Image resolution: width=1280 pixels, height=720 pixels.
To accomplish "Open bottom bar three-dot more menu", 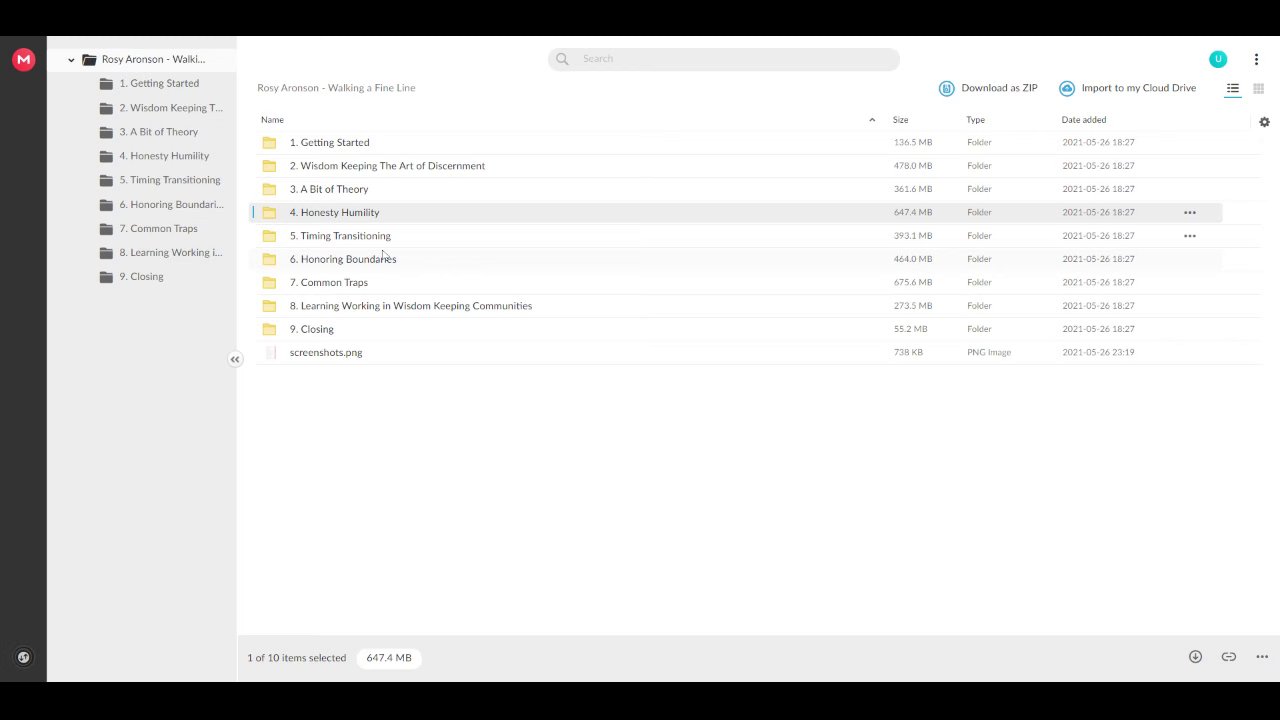I will (x=1262, y=657).
